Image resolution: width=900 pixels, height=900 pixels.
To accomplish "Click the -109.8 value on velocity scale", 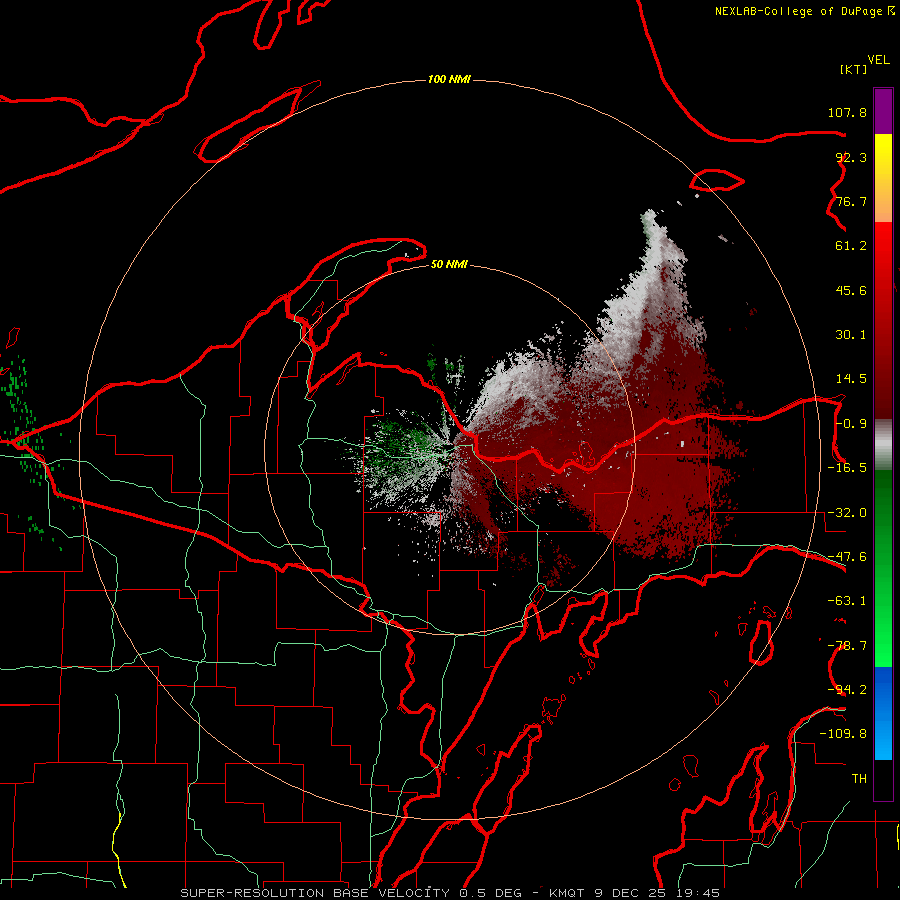I will pyautogui.click(x=844, y=734).
